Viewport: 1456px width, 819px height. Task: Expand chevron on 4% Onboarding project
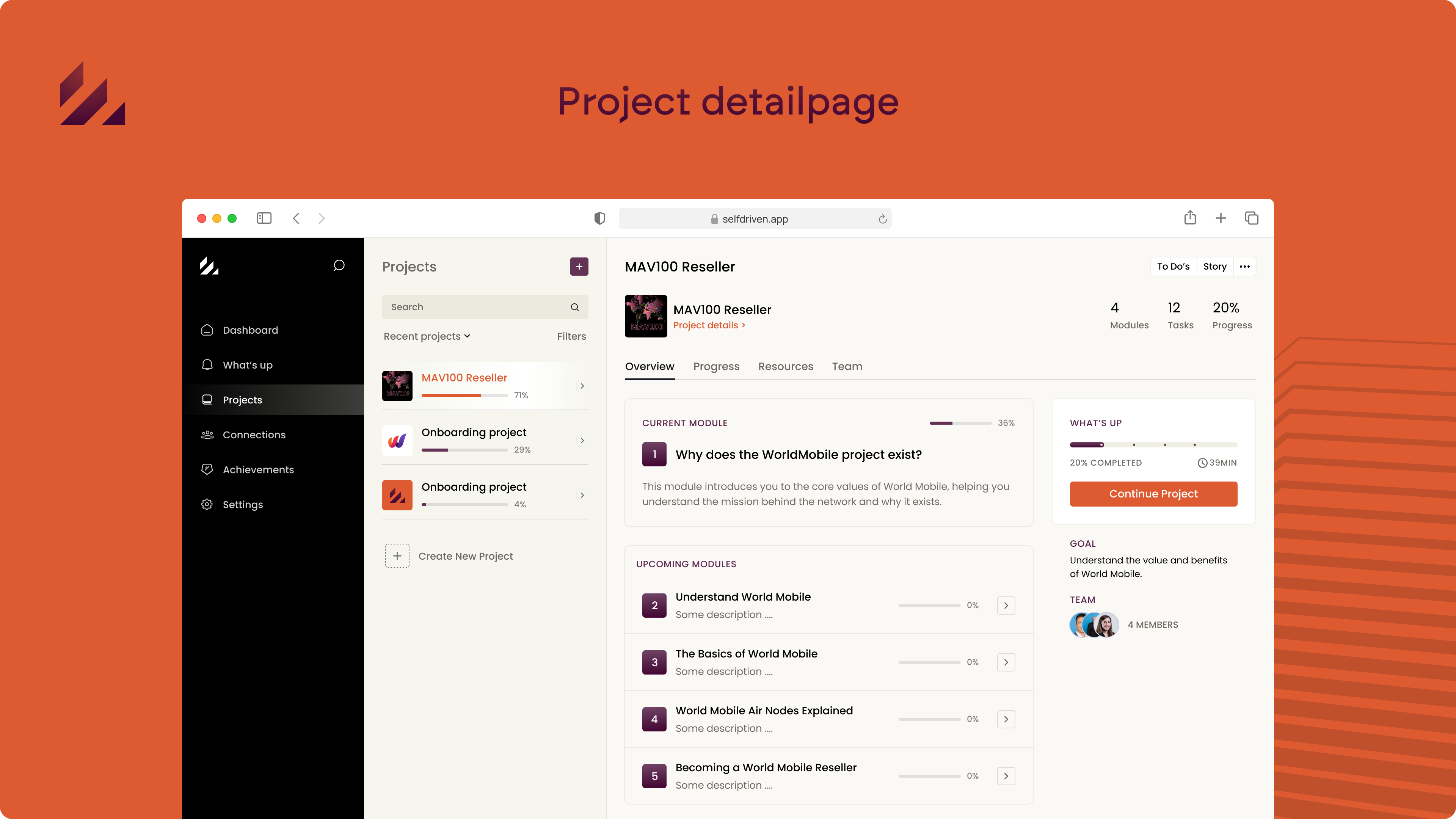tap(582, 495)
